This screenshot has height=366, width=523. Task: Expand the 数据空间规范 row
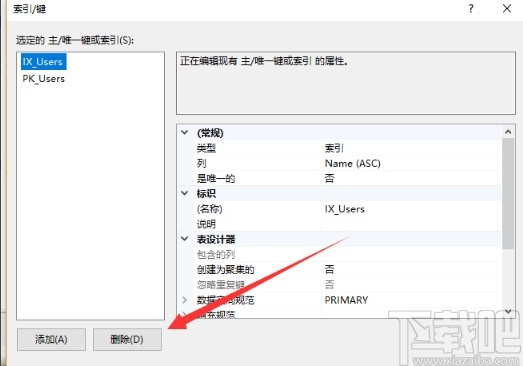[x=184, y=300]
